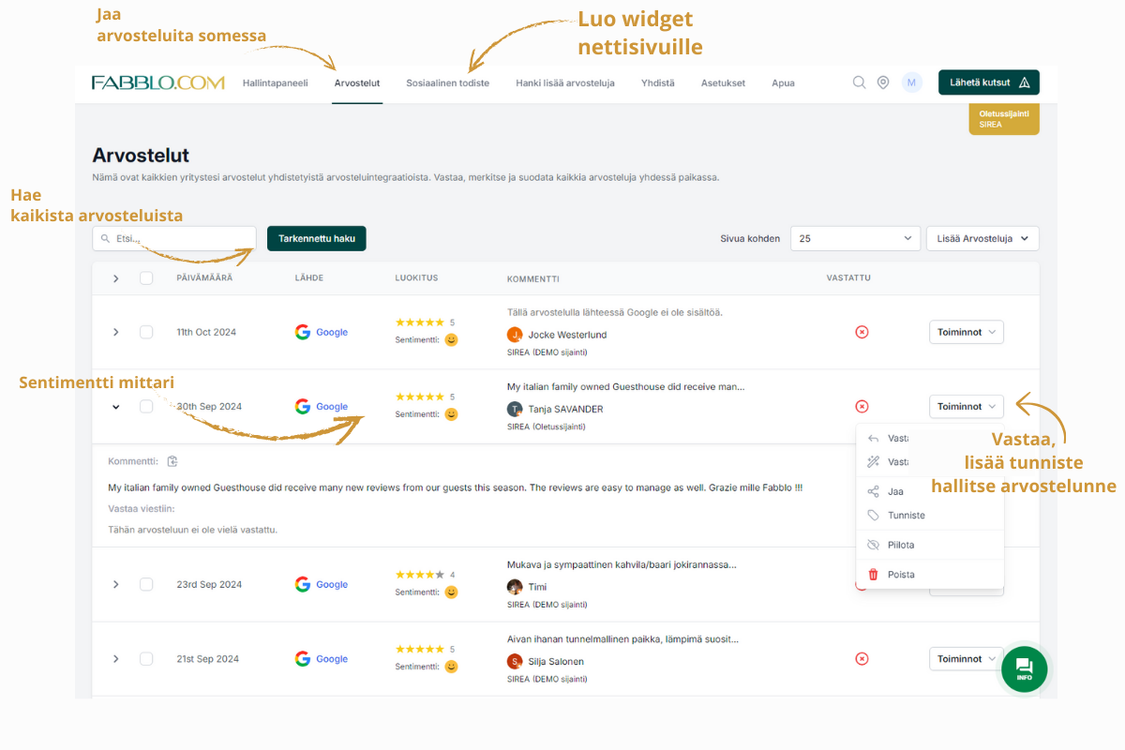Viewport: 1125px width, 750px height.
Task: Open the Google link in 21st Sep row
Action: click(x=331, y=659)
